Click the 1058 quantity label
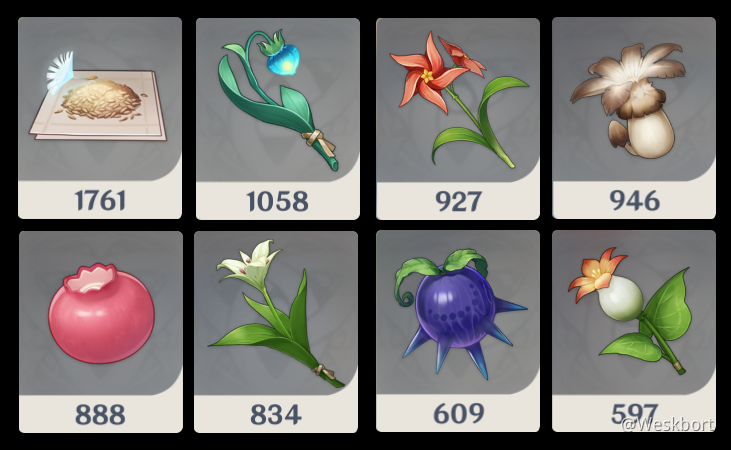Viewport: 731px width, 450px height. tap(277, 201)
